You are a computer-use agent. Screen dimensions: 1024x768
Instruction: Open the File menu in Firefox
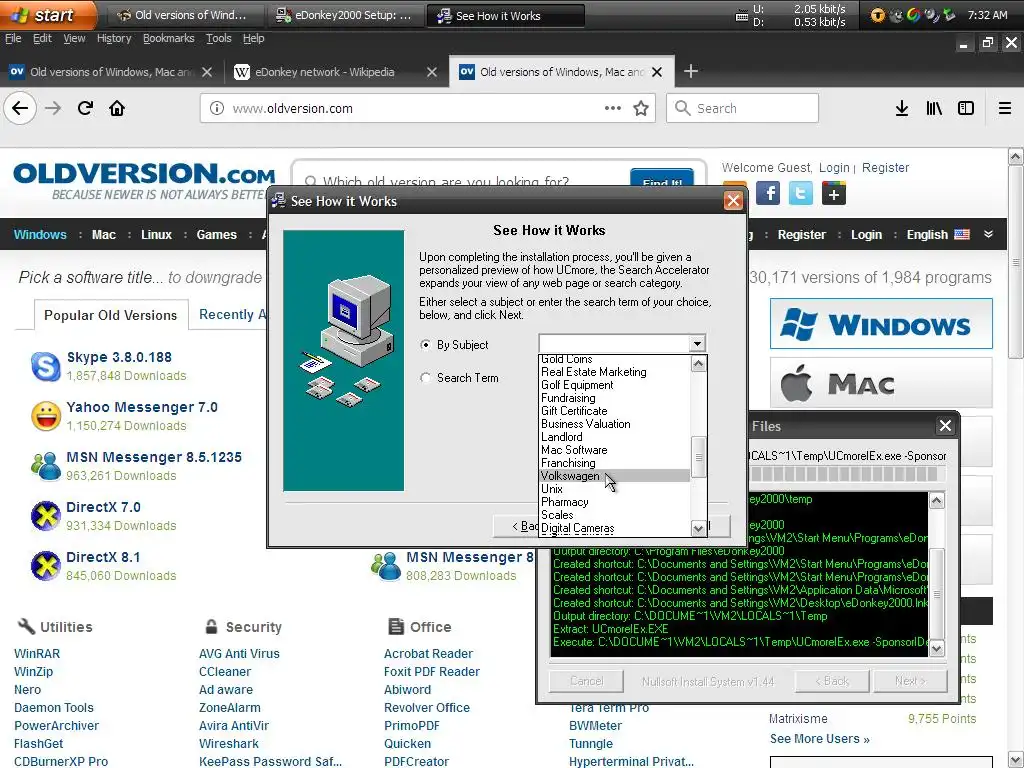13,39
